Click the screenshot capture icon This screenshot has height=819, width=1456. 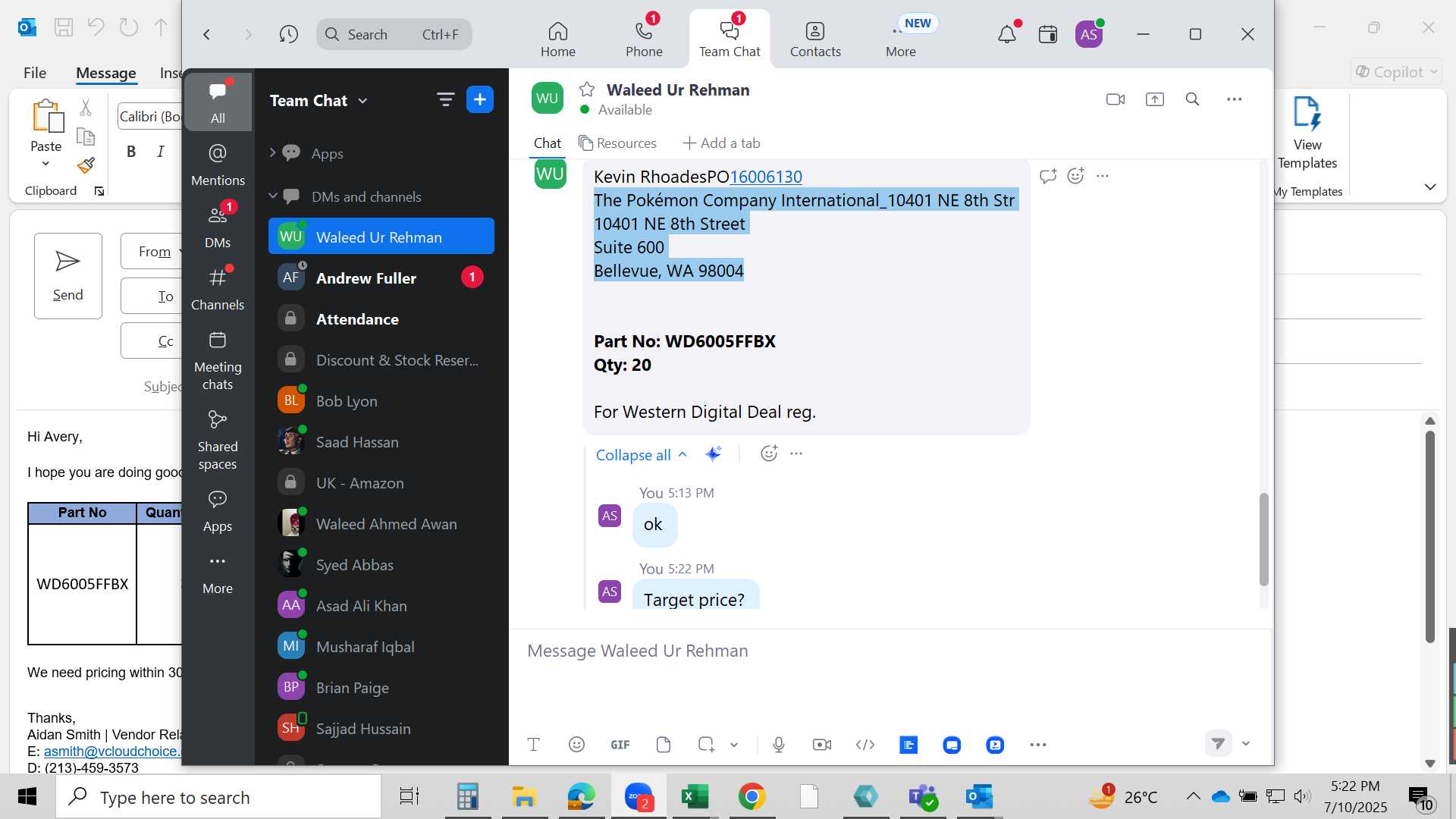pos(706,745)
